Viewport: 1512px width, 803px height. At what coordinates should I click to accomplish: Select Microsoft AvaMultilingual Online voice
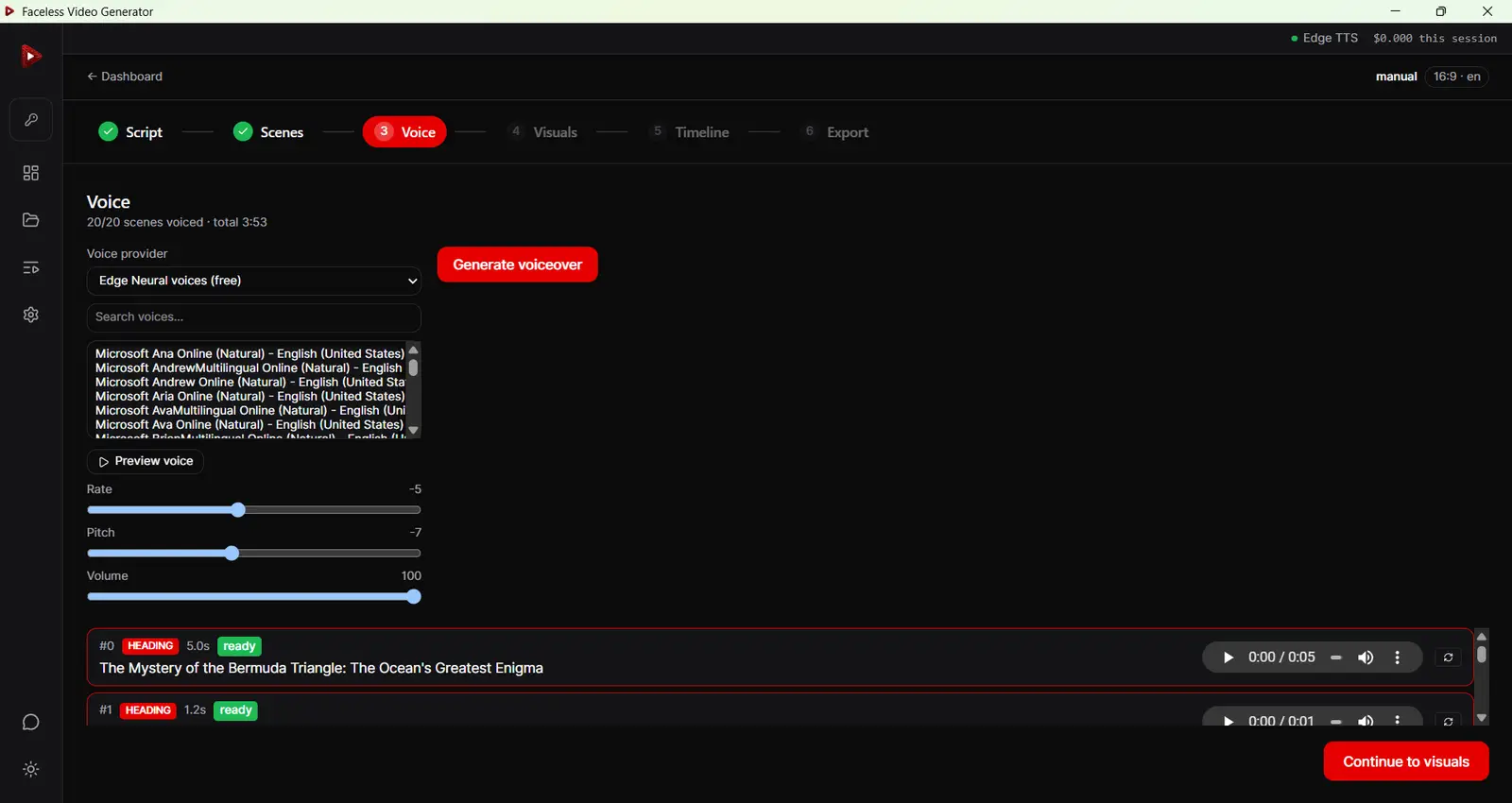tap(249, 410)
